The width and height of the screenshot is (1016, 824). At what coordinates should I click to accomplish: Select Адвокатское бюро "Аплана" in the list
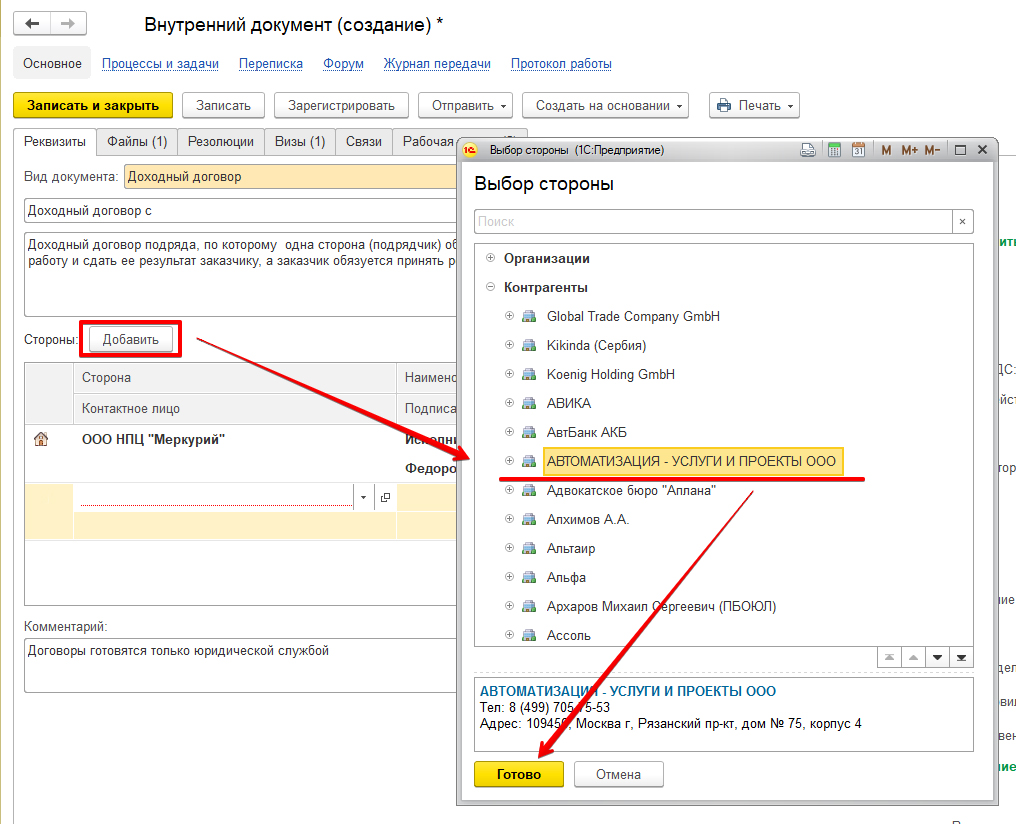point(630,490)
